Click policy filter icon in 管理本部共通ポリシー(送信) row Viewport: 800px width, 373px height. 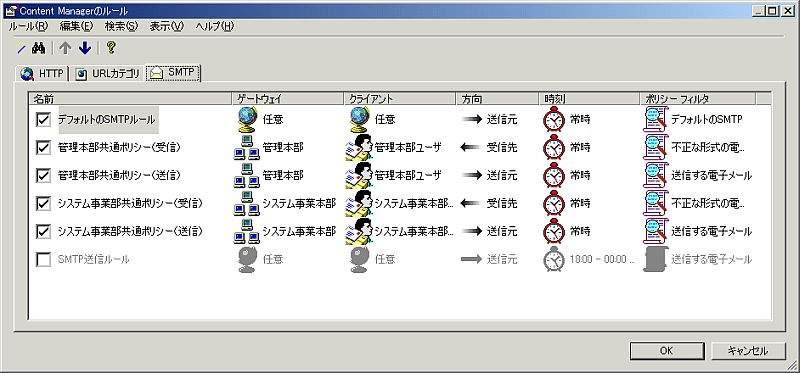656,176
